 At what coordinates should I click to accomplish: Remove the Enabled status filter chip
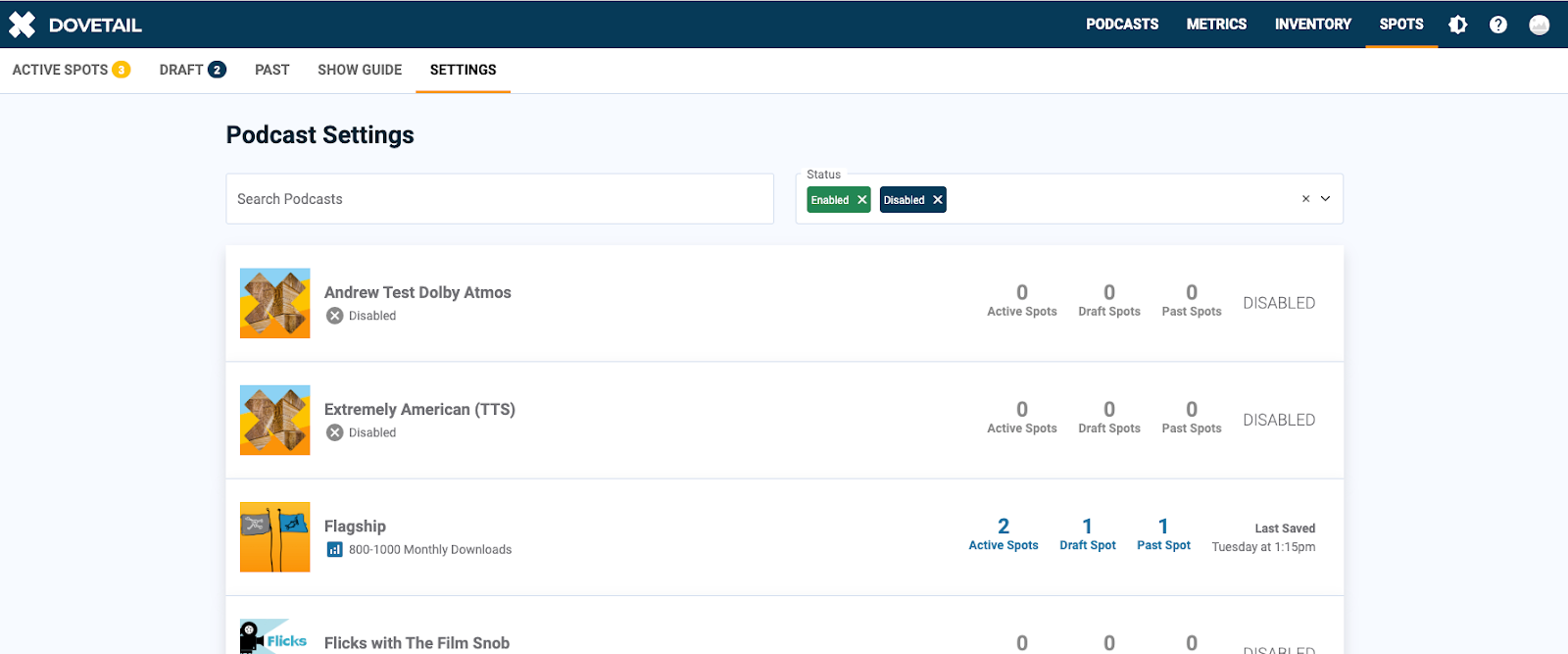click(x=862, y=200)
